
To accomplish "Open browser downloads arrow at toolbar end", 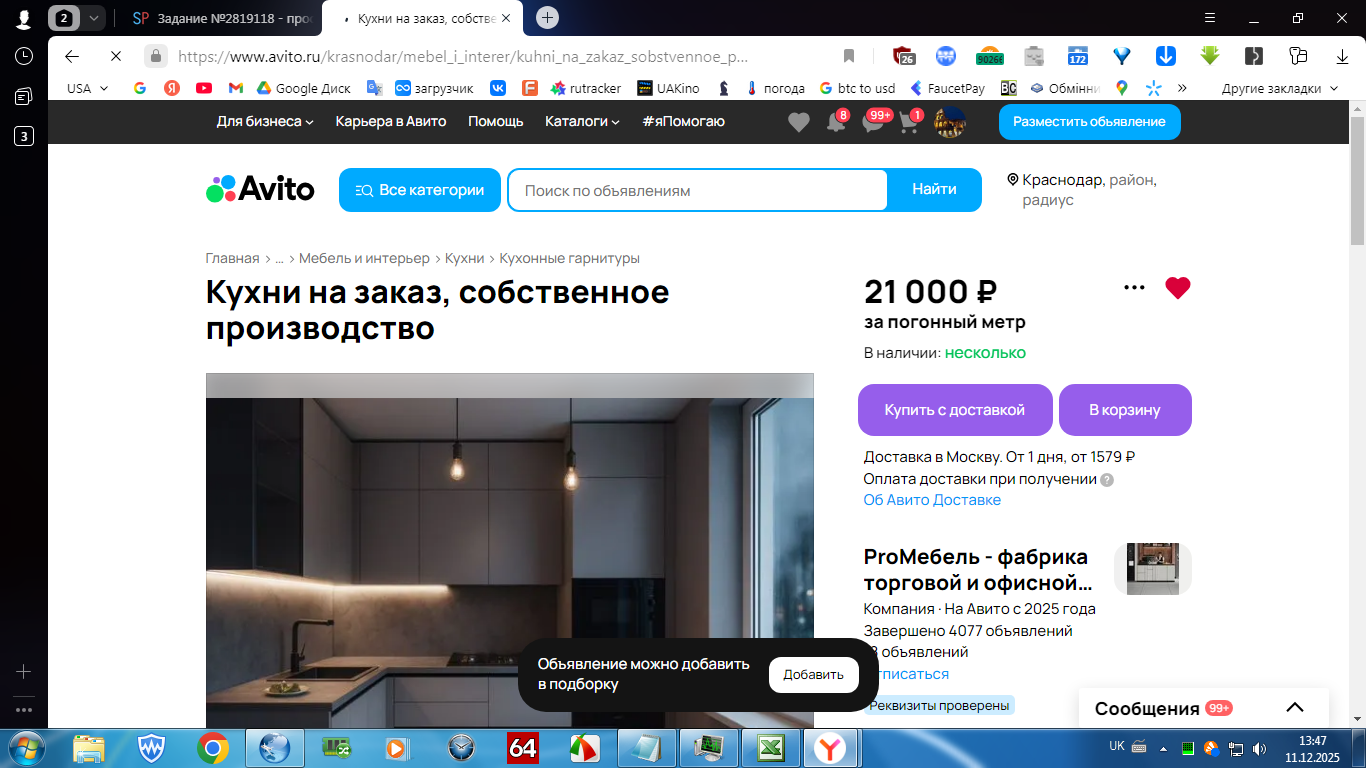I will (1342, 56).
